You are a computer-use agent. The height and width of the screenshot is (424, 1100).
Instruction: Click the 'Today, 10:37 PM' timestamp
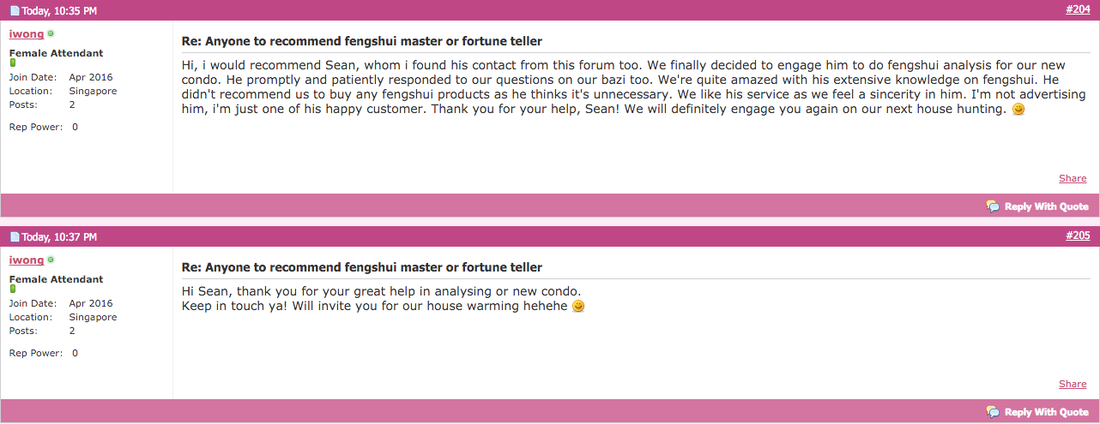tap(59, 237)
